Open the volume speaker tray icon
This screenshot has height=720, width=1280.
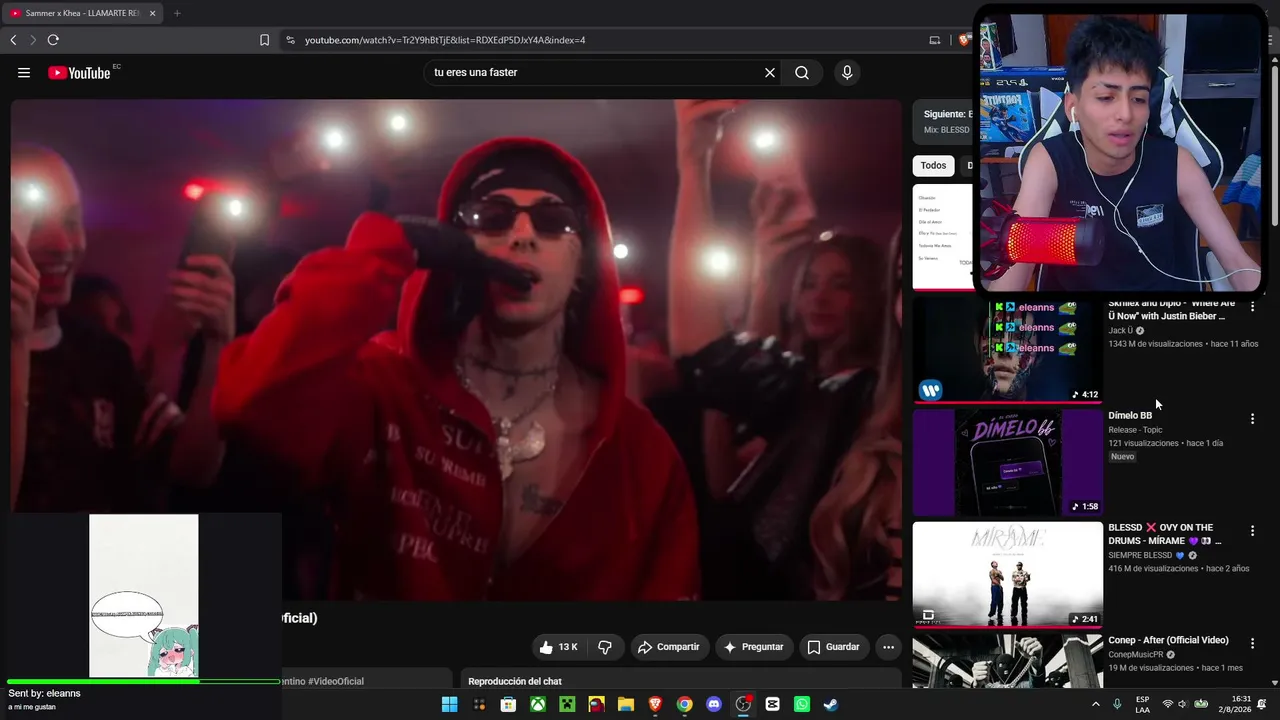tap(1182, 704)
